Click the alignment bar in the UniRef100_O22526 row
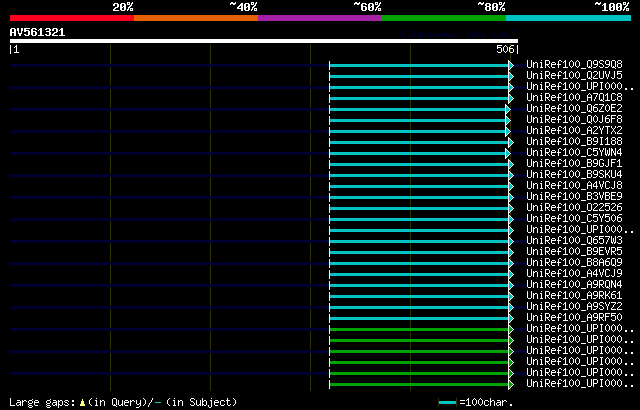Viewport: 640px width, 410px height. (419, 208)
